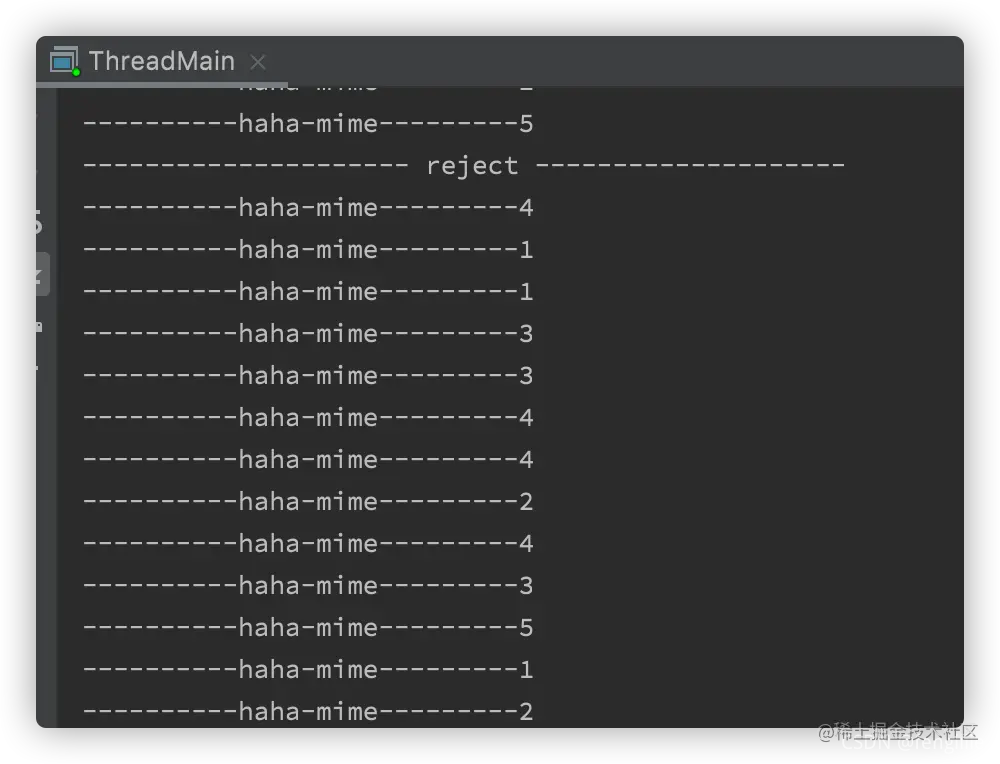Toggle soft-wrap icon in console sidebar
1000x764 pixels.
(38, 222)
